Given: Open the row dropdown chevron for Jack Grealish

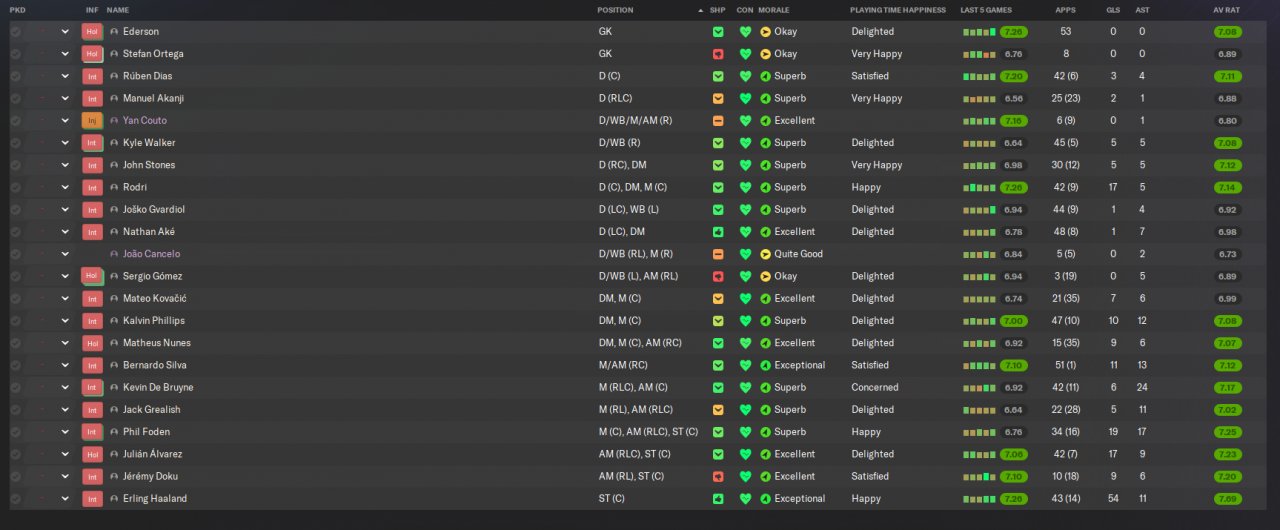Looking at the screenshot, I should (65, 409).
